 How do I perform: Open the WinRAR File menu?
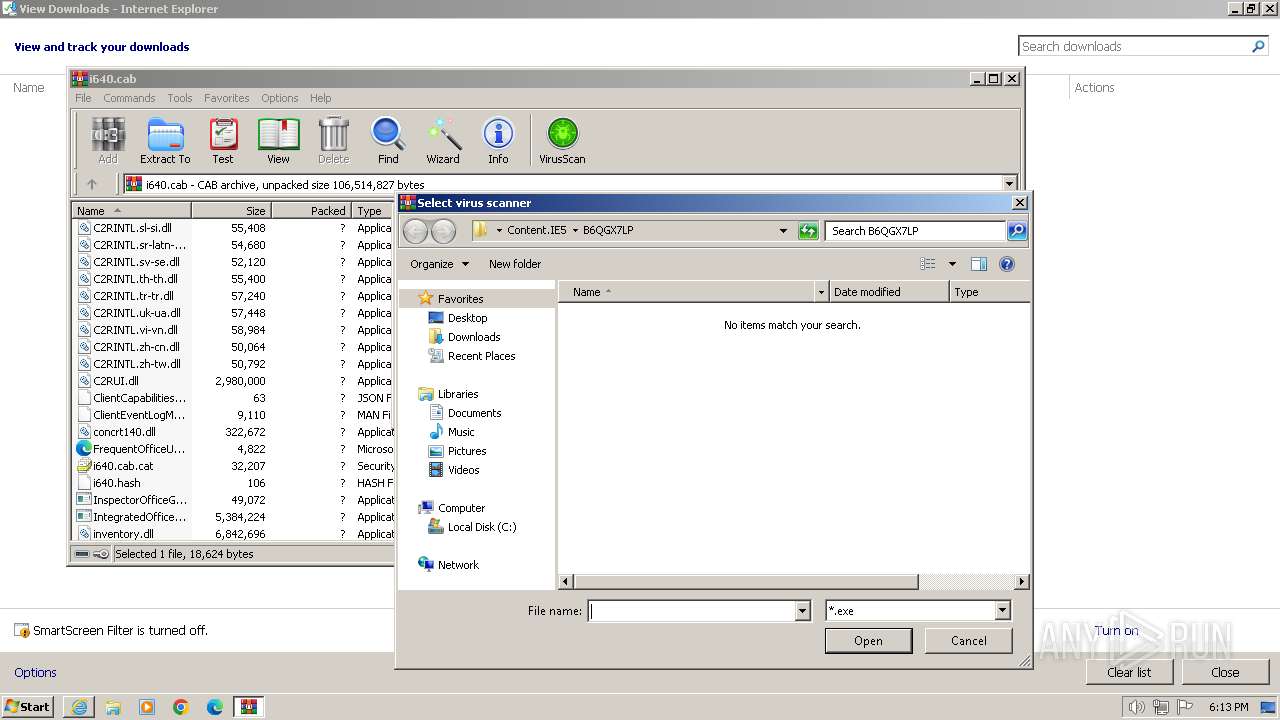coord(83,98)
